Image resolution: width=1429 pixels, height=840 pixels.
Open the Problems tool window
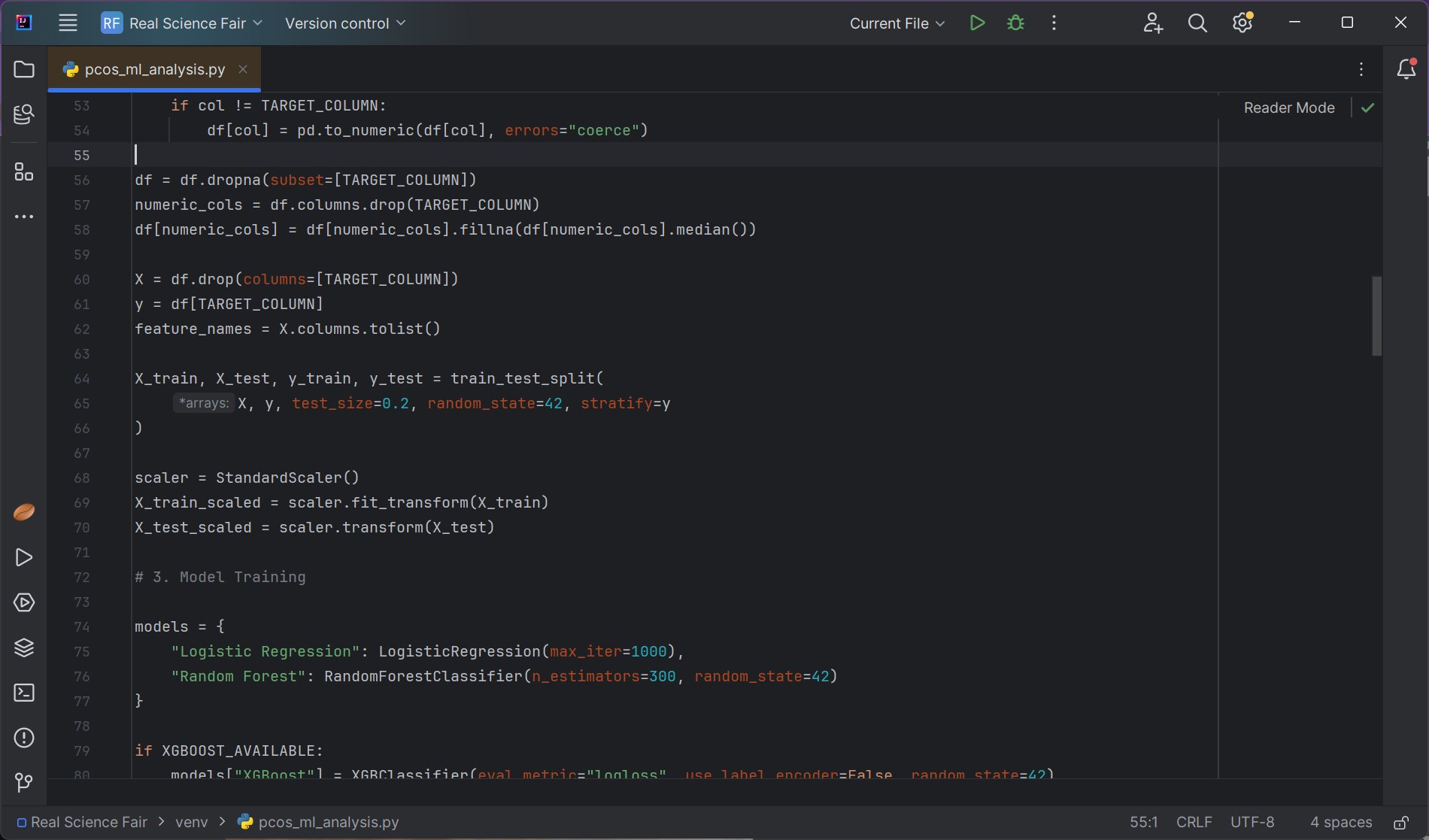(x=24, y=738)
